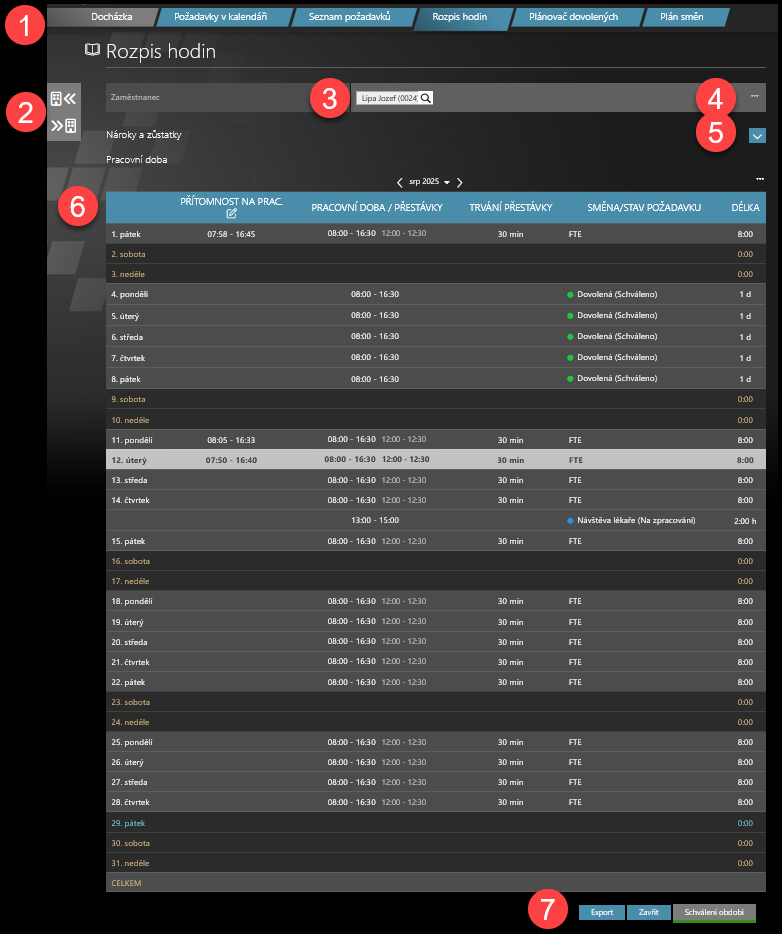The image size is (782, 934).
Task: Select the Seznam požadavků tab
Action: (349, 17)
